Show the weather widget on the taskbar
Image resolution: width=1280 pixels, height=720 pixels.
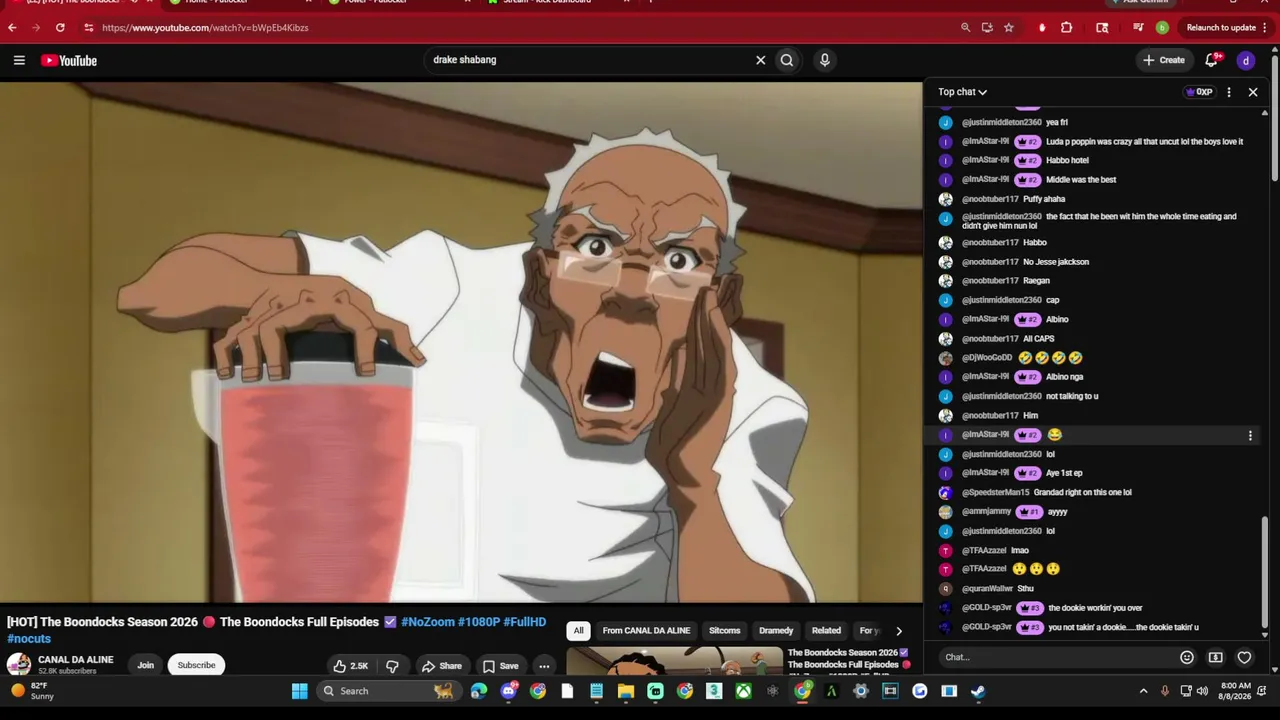click(x=35, y=691)
